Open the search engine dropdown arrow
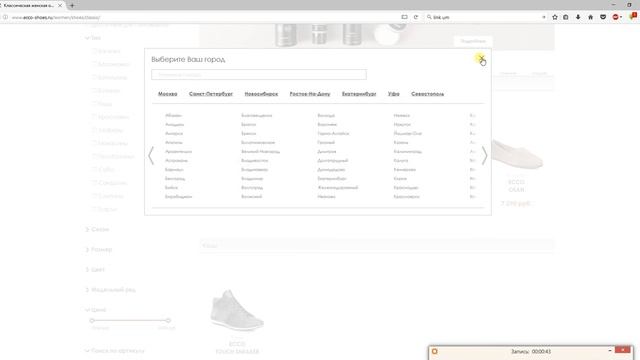The width and height of the screenshot is (640, 360). (x=544, y=17)
